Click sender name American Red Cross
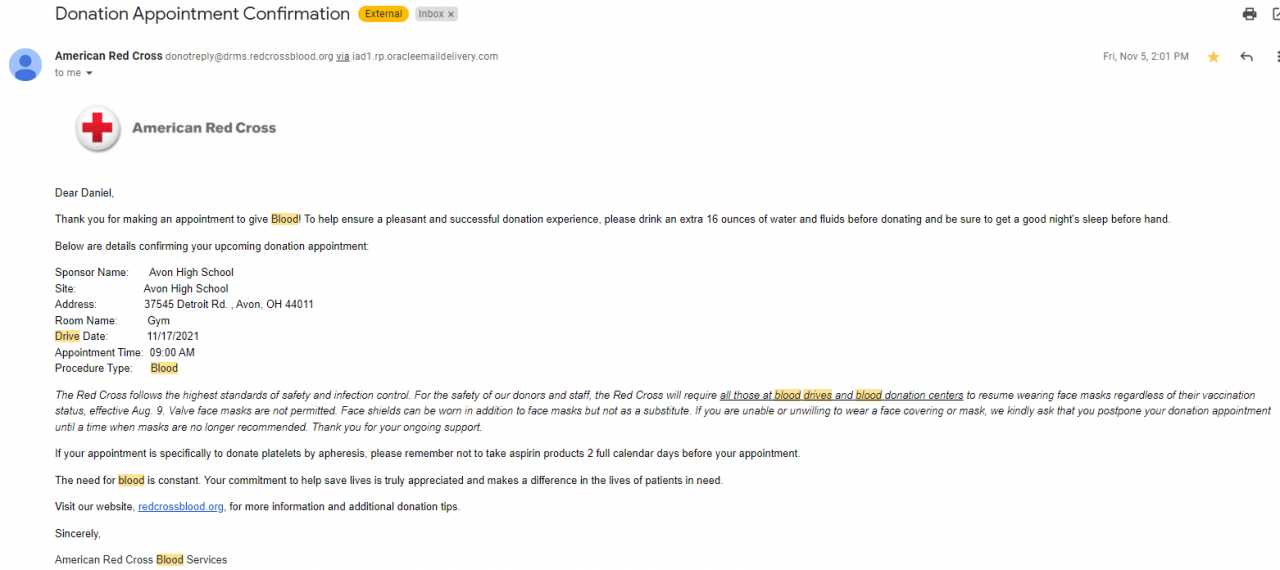 point(108,56)
